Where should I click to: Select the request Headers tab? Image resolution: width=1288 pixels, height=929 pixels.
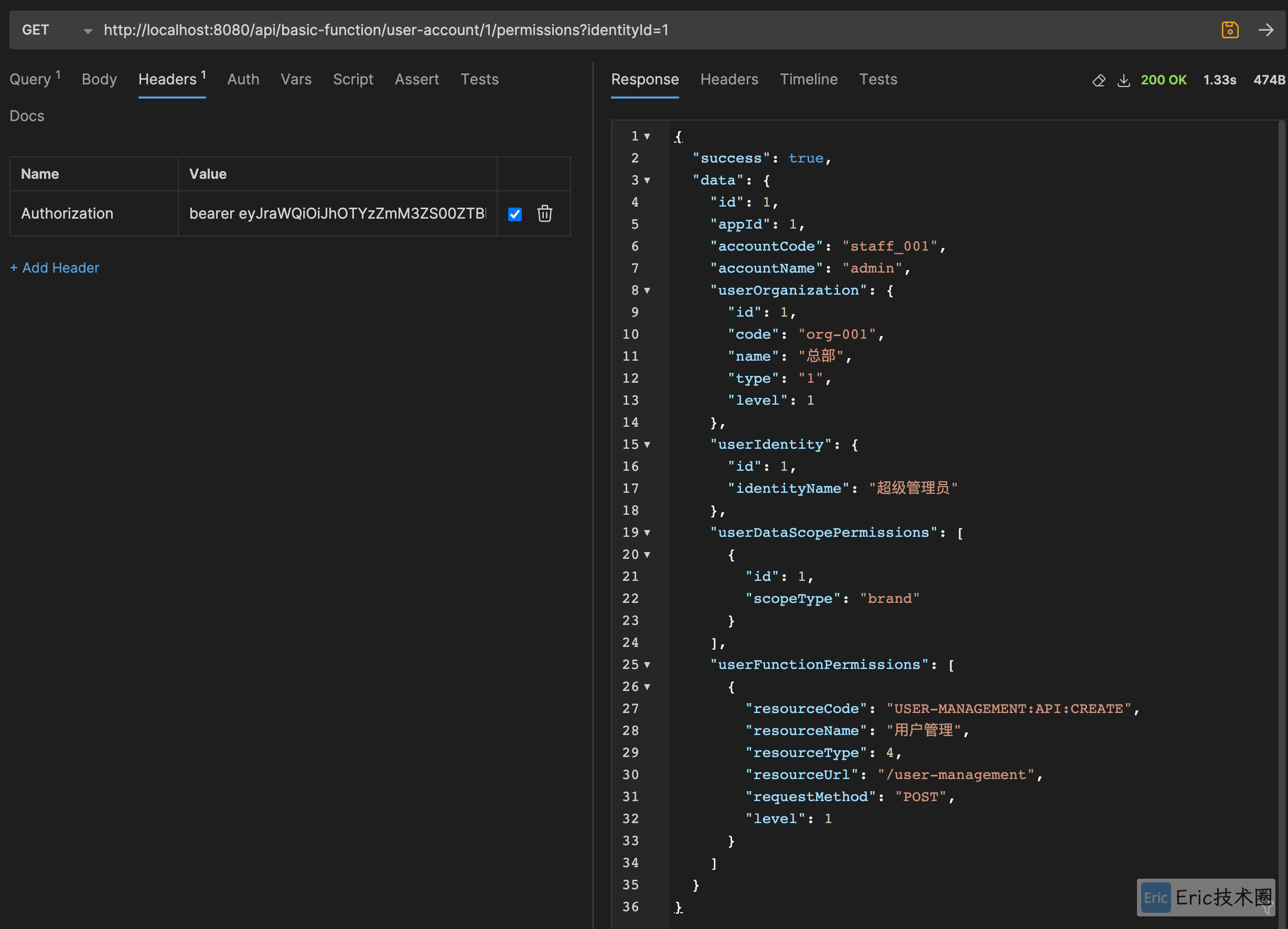tap(172, 79)
